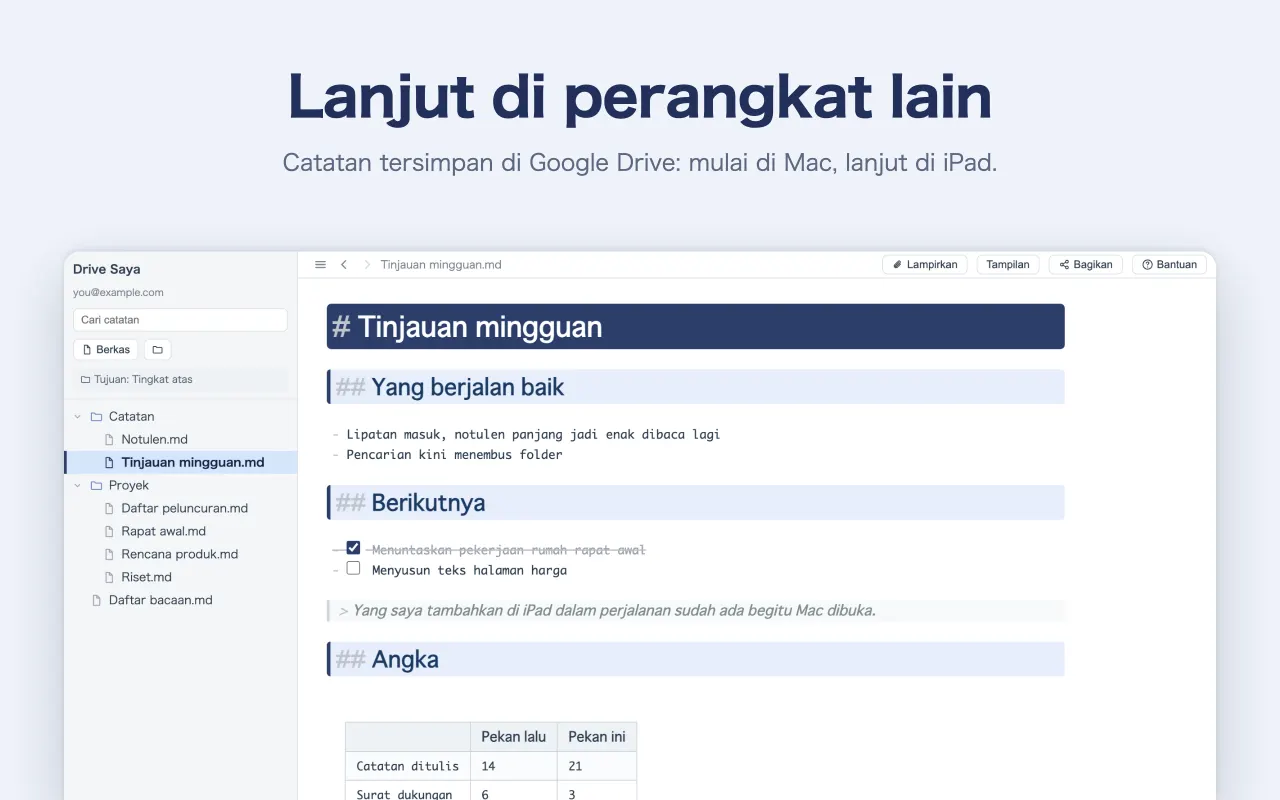
Task: Click the Bagikan share button
Action: click(1086, 265)
